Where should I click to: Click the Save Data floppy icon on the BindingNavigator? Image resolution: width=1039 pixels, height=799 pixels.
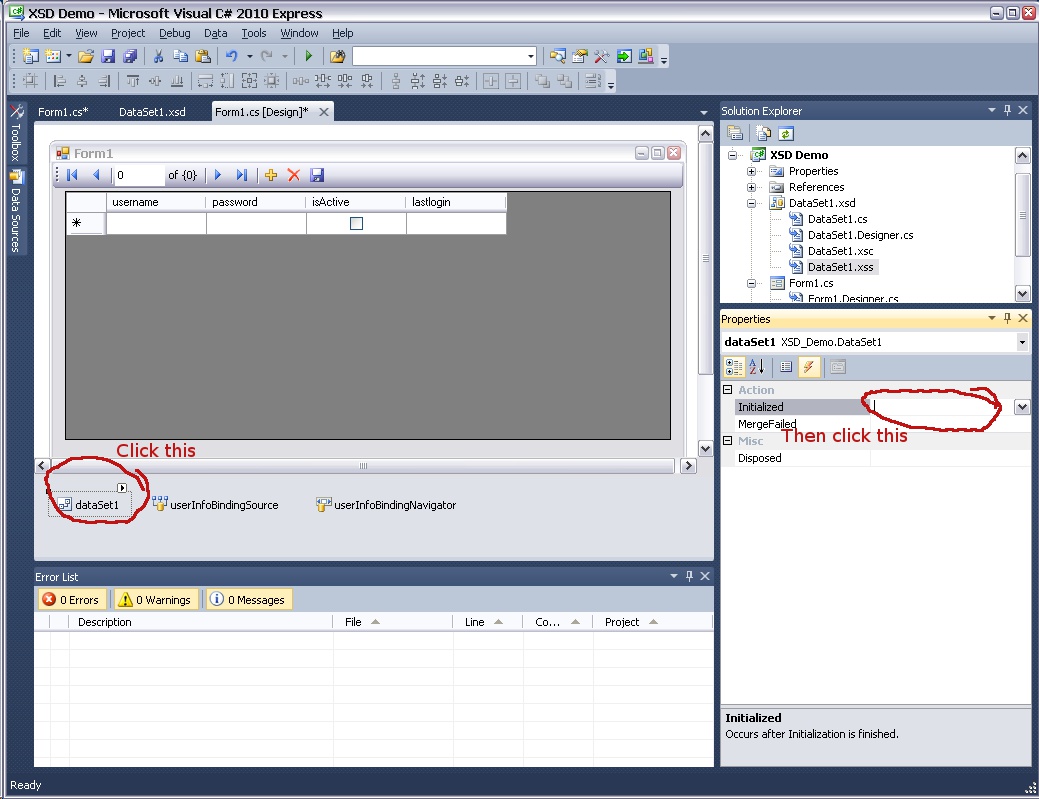318,175
